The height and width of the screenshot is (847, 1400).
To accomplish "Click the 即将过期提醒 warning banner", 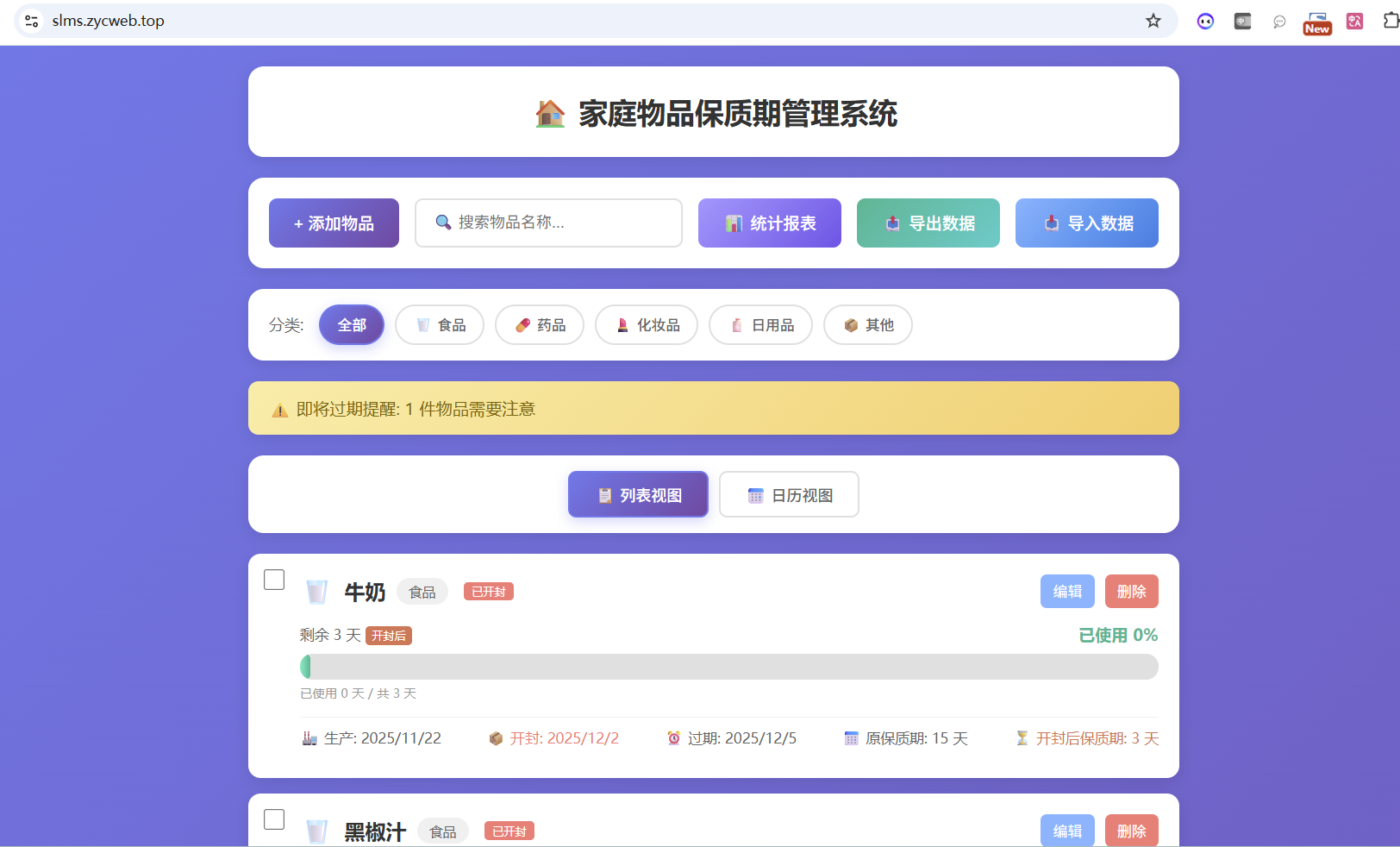I will click(714, 408).
